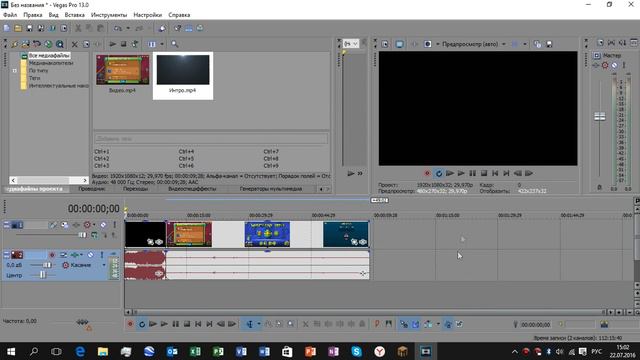
Task: Cut selection using scissors toolbar icon
Action: coord(78,28)
